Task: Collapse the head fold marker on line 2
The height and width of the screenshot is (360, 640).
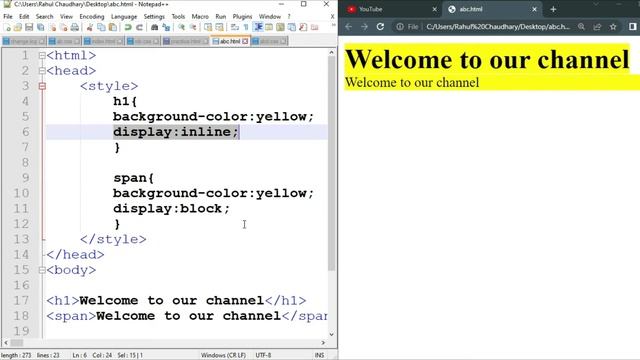Action: pyautogui.click(x=42, y=71)
